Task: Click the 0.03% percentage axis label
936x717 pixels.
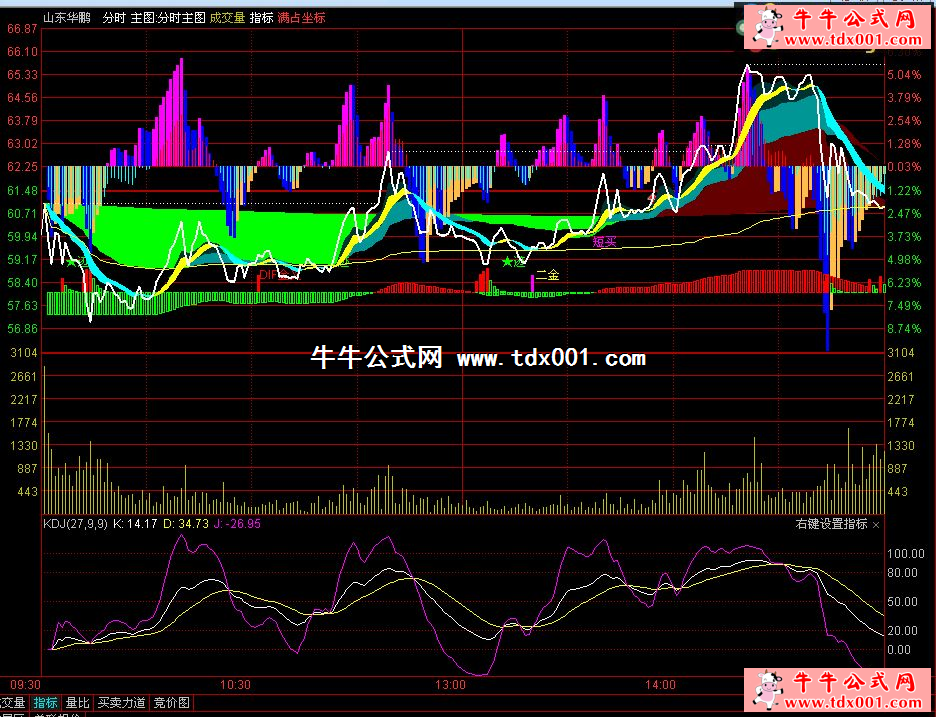Action: click(x=905, y=167)
